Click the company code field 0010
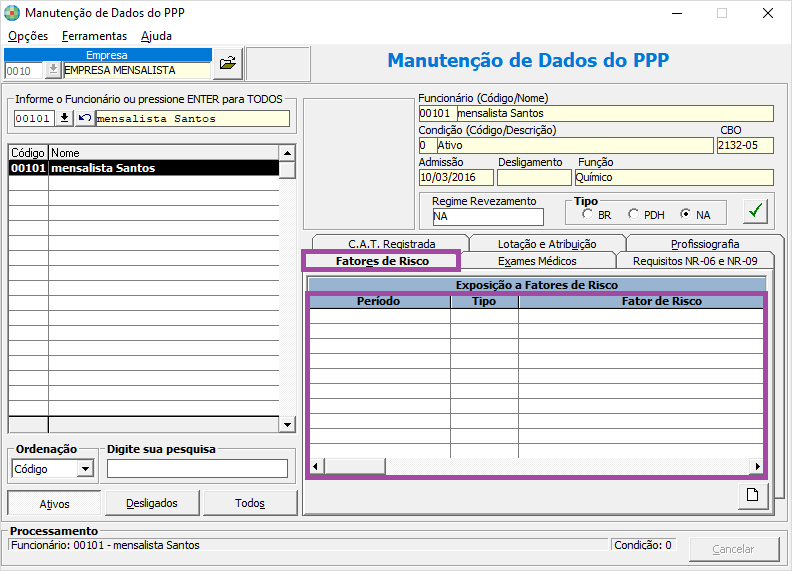792x571 pixels. (x=24, y=70)
